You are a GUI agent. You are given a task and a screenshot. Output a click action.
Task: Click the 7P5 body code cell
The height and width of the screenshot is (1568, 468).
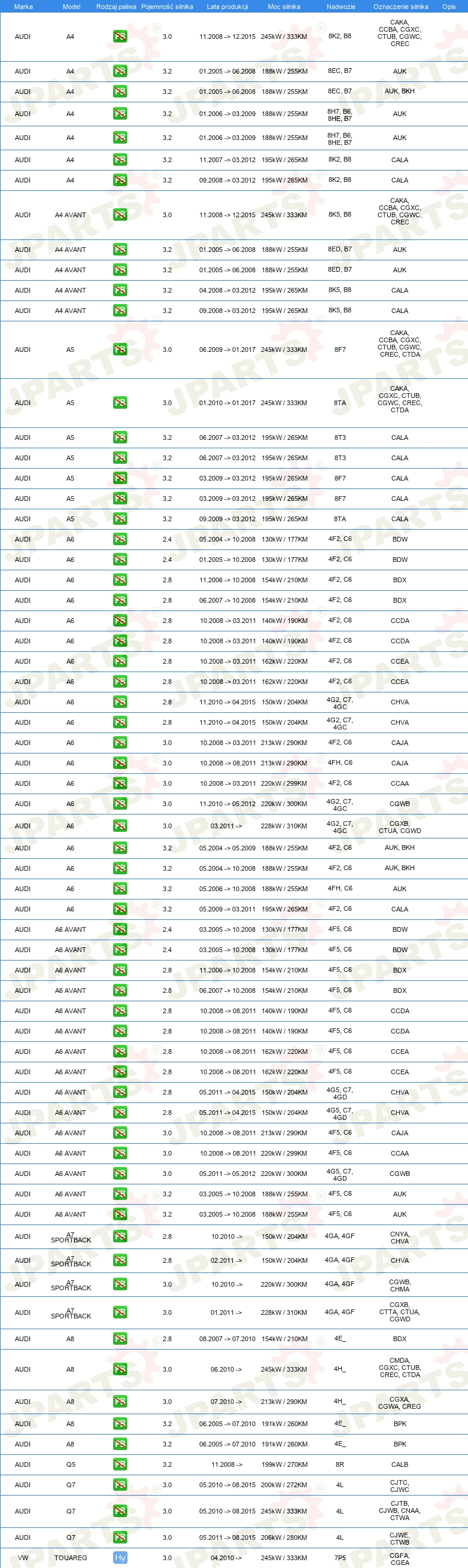tap(340, 1558)
